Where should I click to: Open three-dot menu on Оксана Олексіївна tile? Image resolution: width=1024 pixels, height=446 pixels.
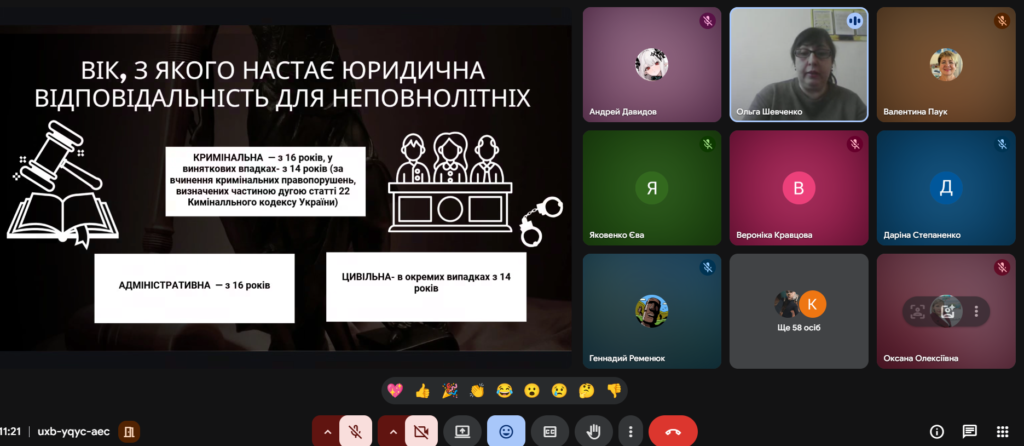point(976,311)
